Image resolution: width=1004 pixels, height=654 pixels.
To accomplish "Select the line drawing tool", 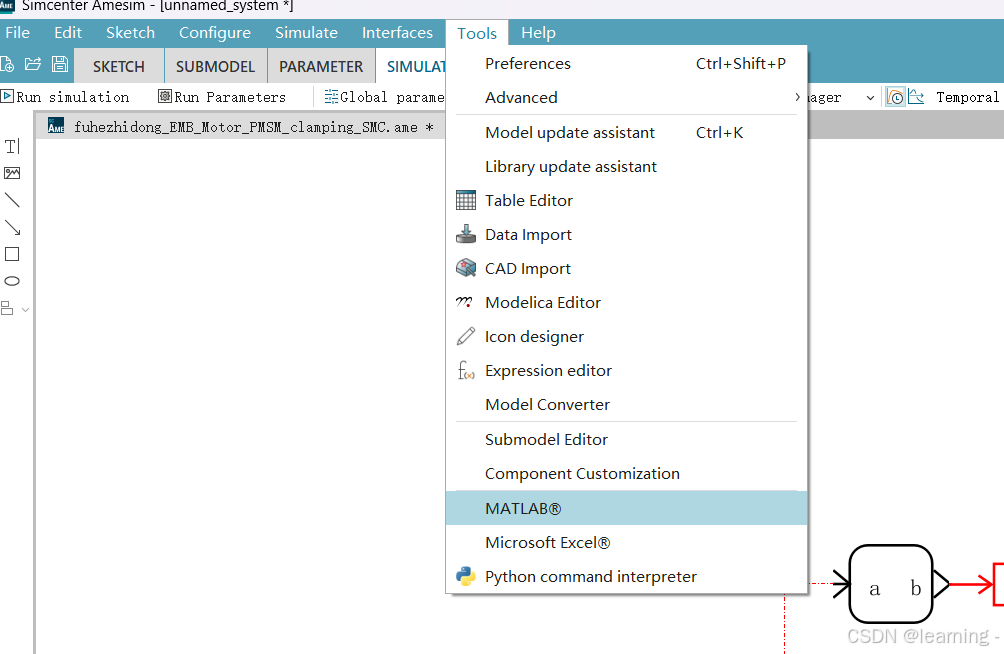I will (x=12, y=200).
